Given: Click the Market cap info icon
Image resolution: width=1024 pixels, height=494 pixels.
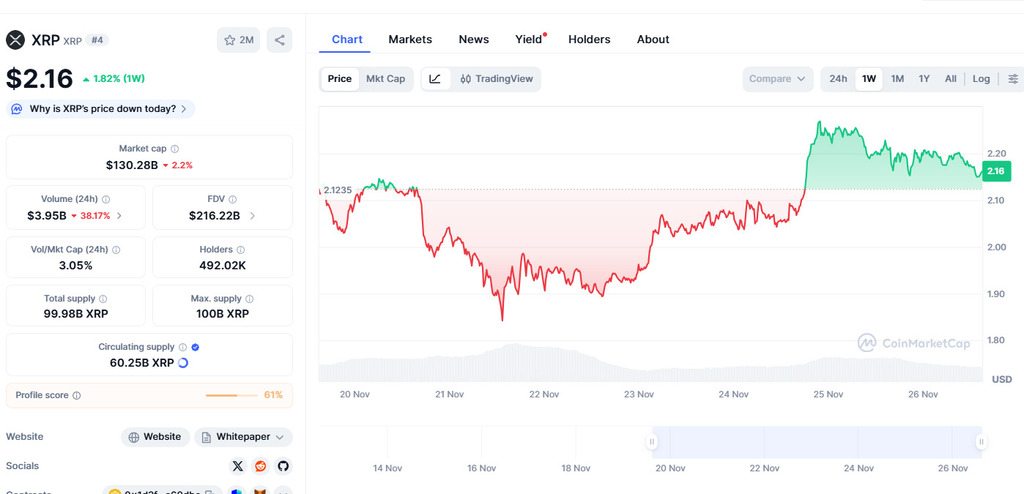Looking at the screenshot, I should (175, 149).
